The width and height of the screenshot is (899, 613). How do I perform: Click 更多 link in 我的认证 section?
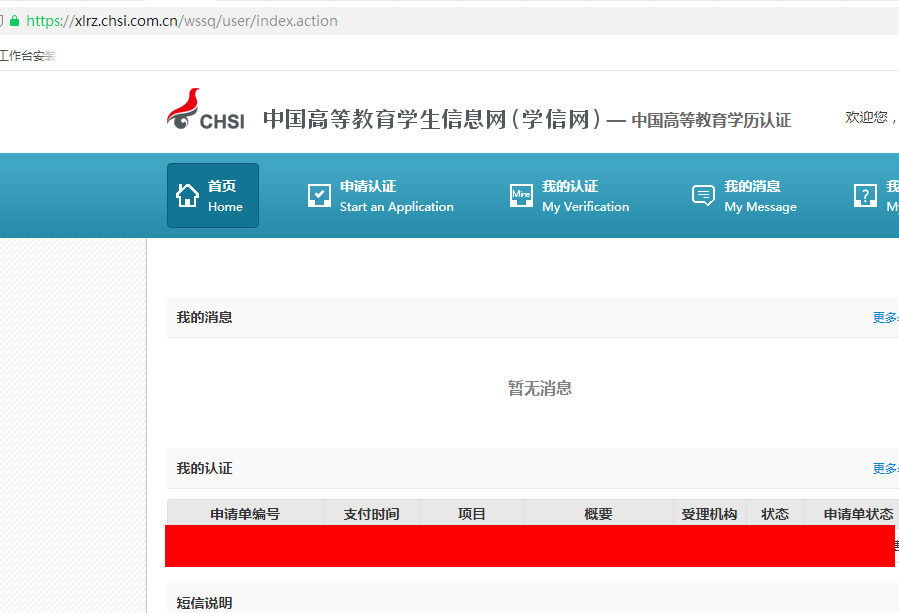coord(885,468)
